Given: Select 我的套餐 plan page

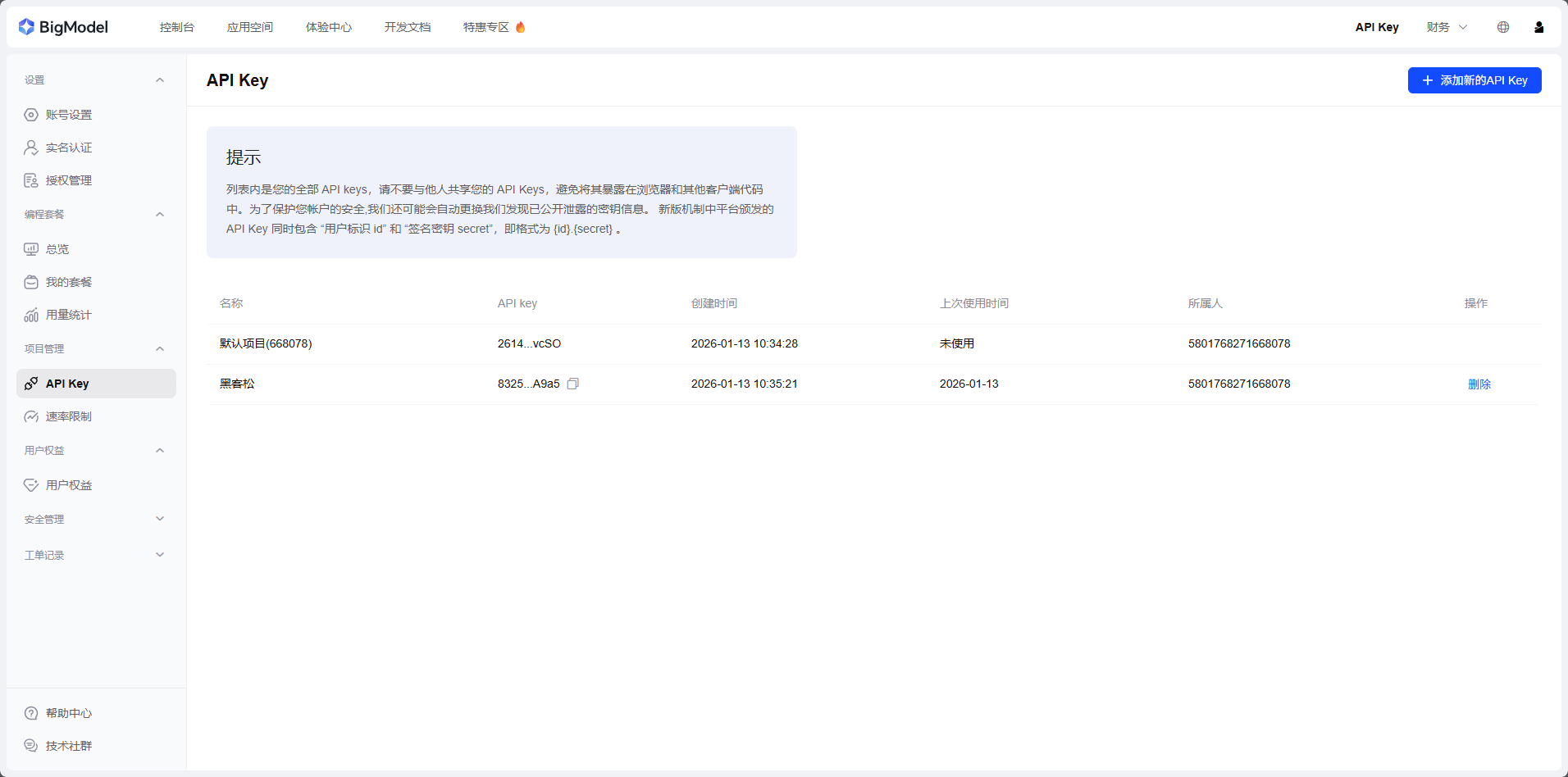Looking at the screenshot, I should (x=69, y=282).
